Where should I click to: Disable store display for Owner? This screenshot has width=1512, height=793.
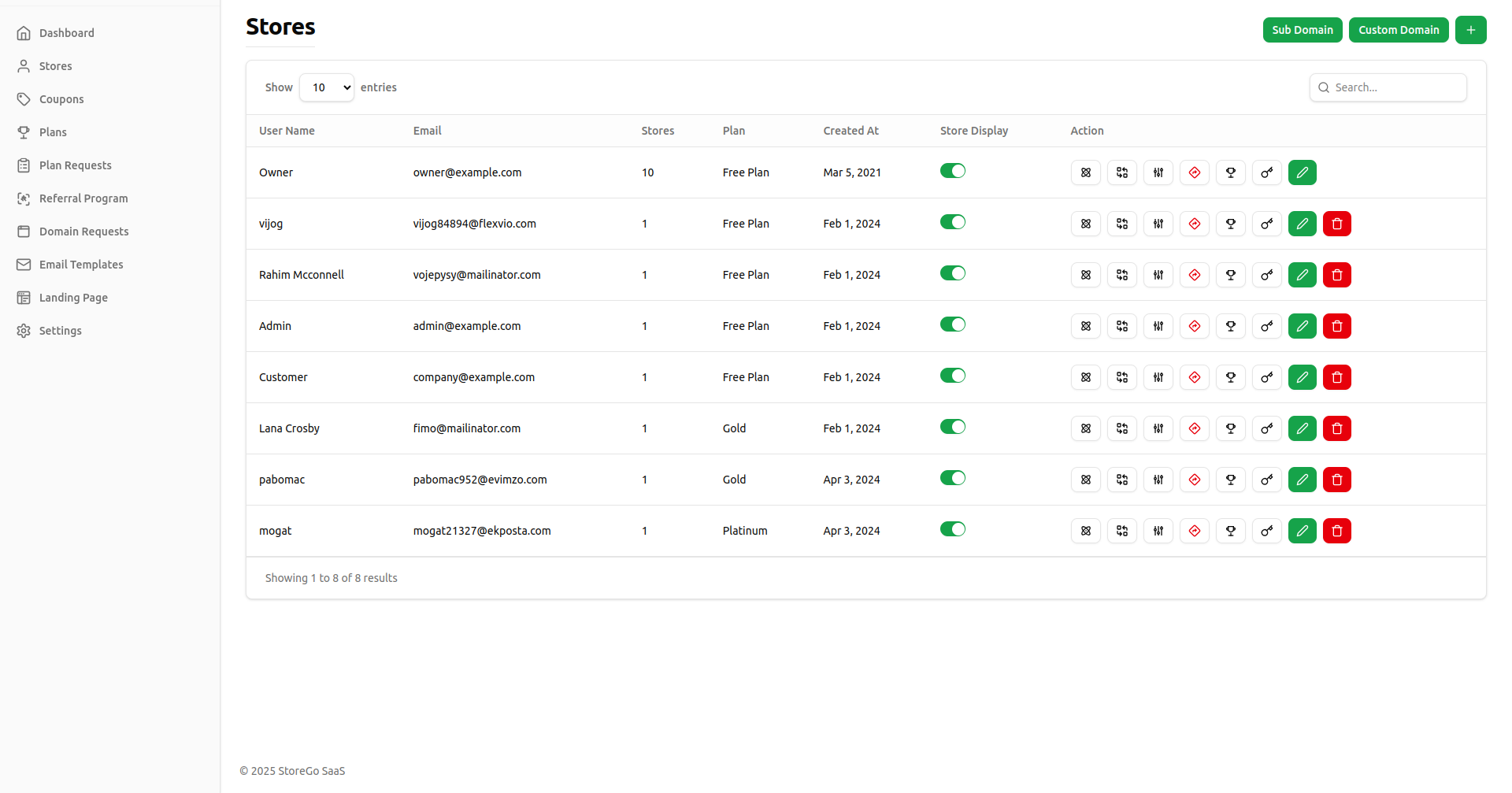pos(952,171)
